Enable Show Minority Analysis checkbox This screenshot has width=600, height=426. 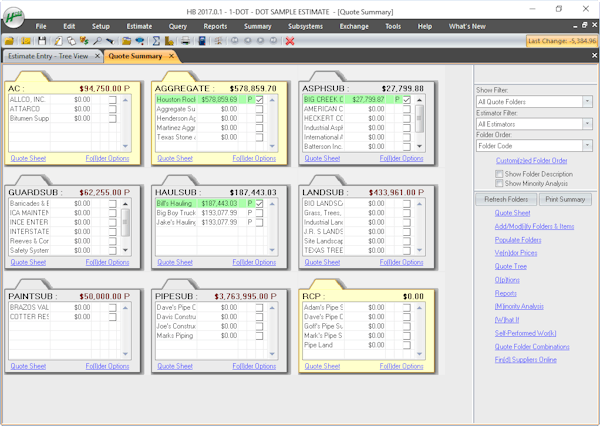[x=499, y=183]
